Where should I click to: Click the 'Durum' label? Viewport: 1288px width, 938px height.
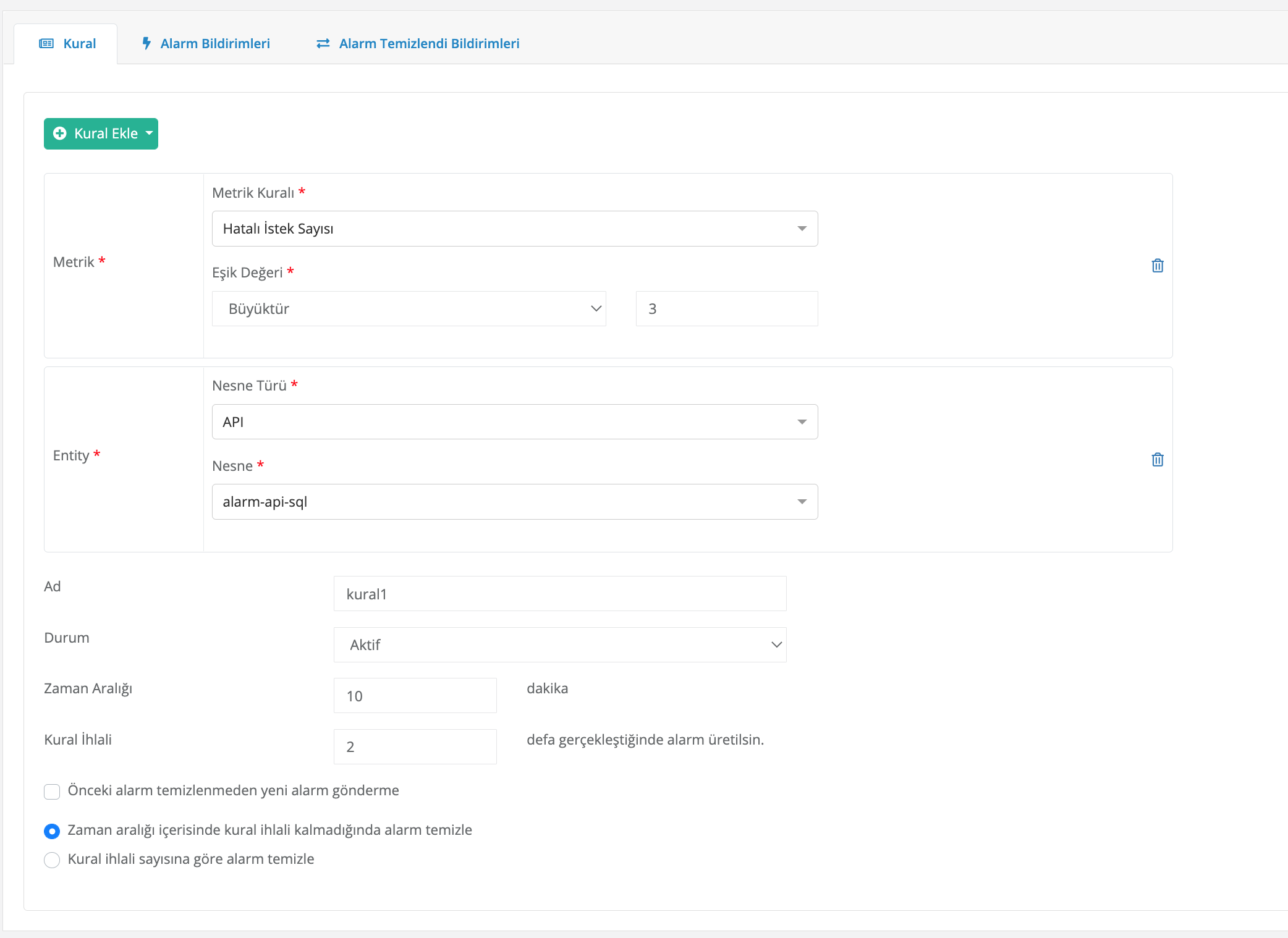67,638
